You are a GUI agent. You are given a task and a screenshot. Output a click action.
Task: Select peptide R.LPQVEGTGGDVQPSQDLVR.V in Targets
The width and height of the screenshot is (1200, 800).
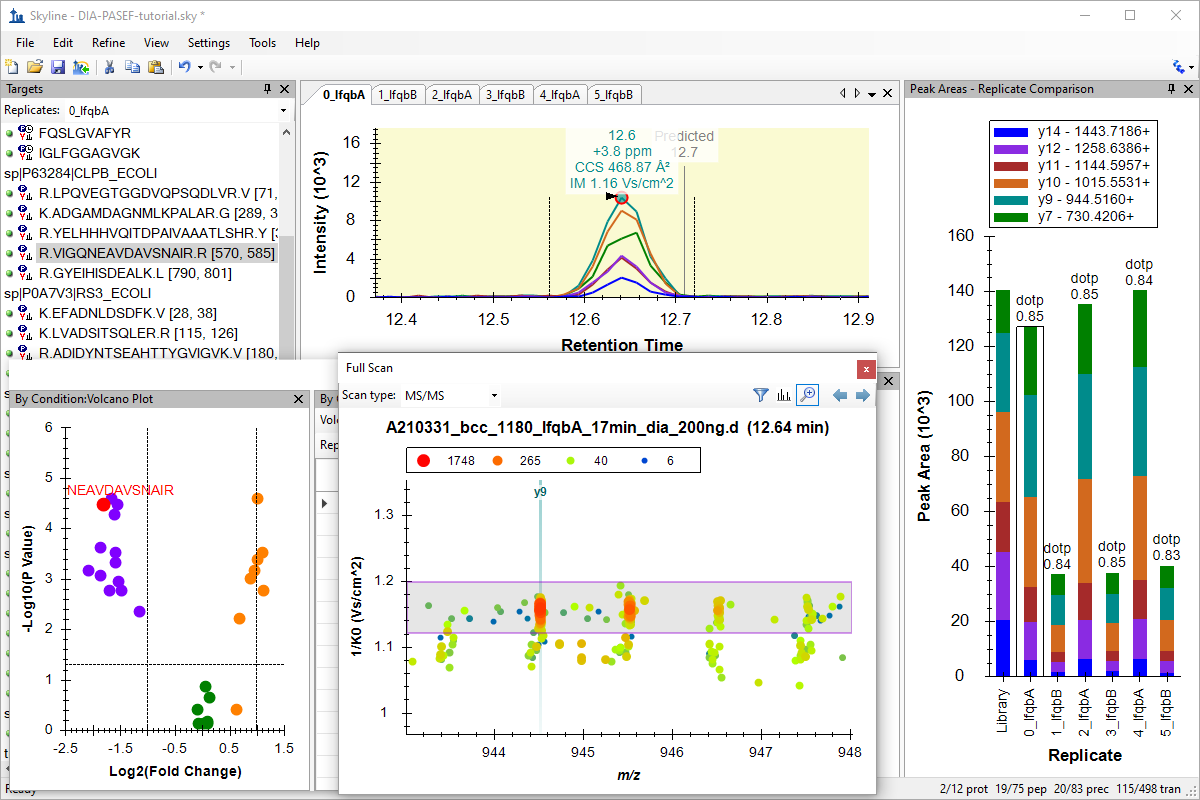click(x=157, y=193)
